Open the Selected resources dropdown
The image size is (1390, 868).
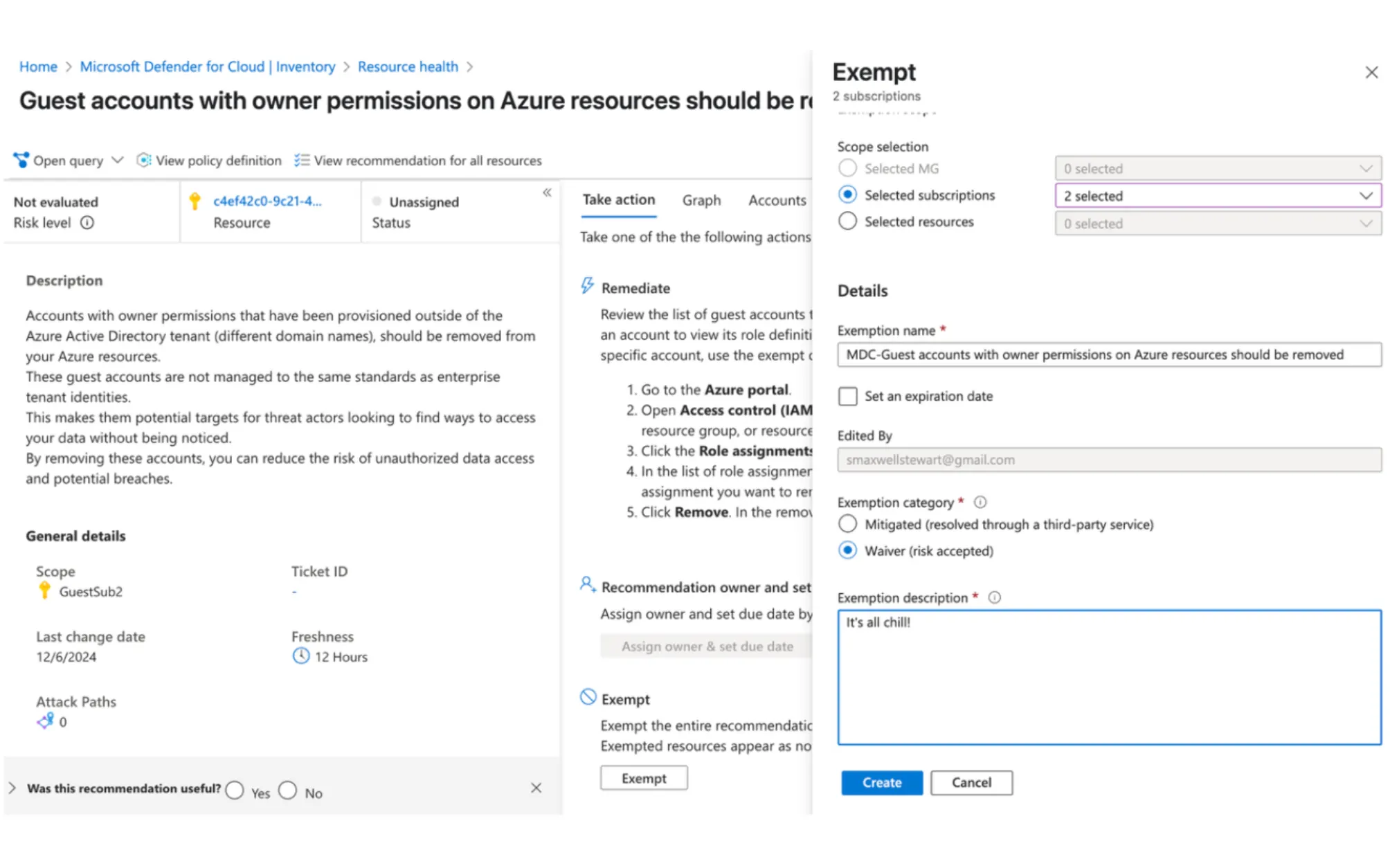1218,224
